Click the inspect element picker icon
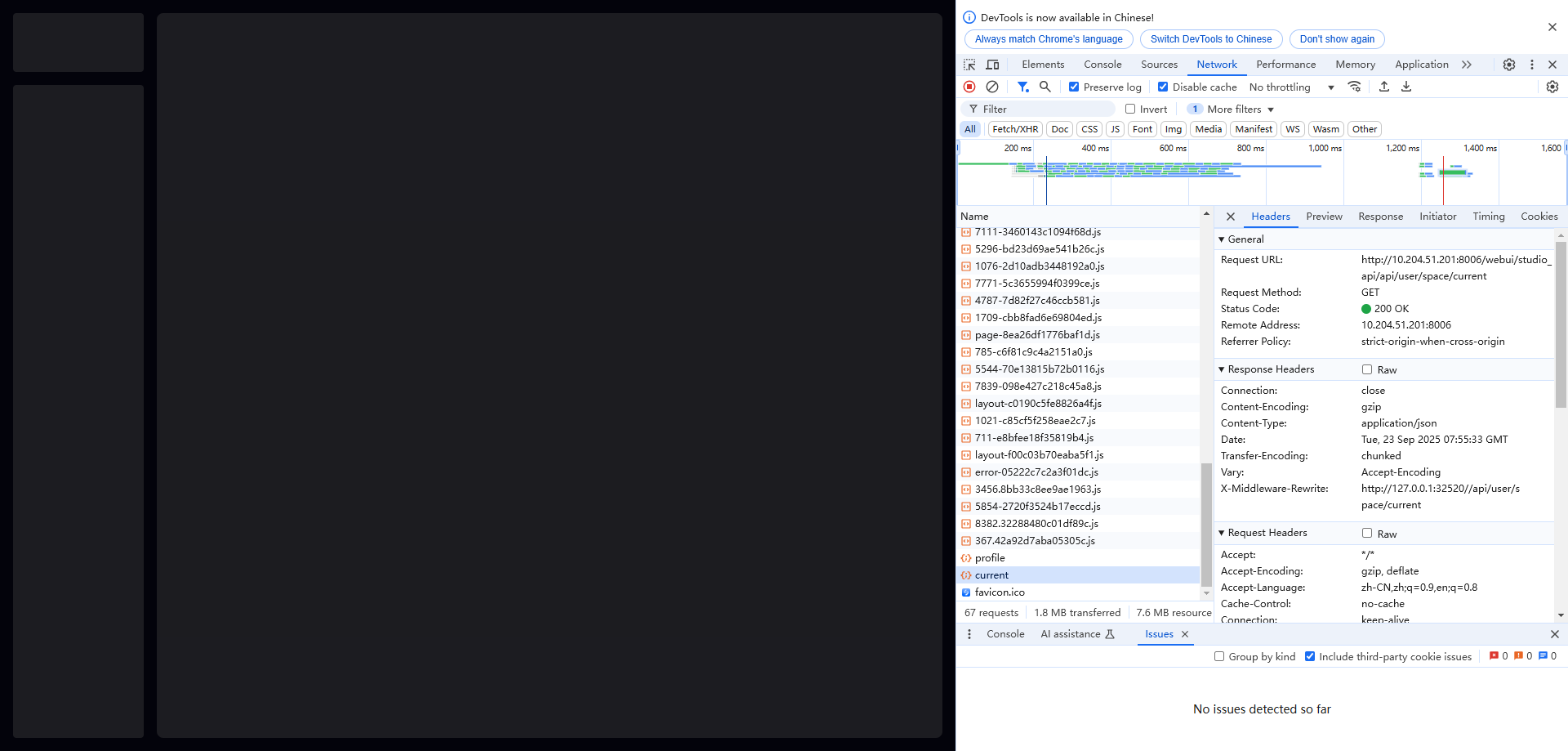 969,65
